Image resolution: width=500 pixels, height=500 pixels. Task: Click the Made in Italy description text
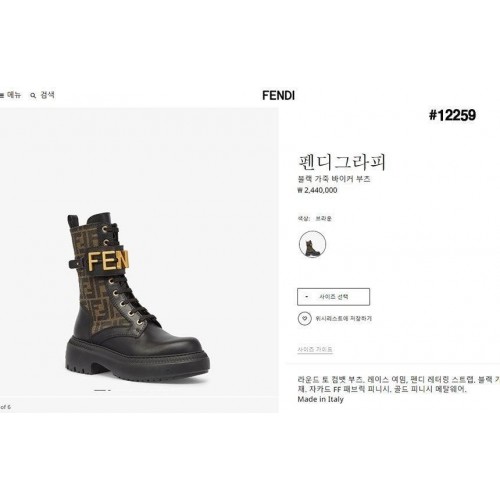tap(320, 399)
